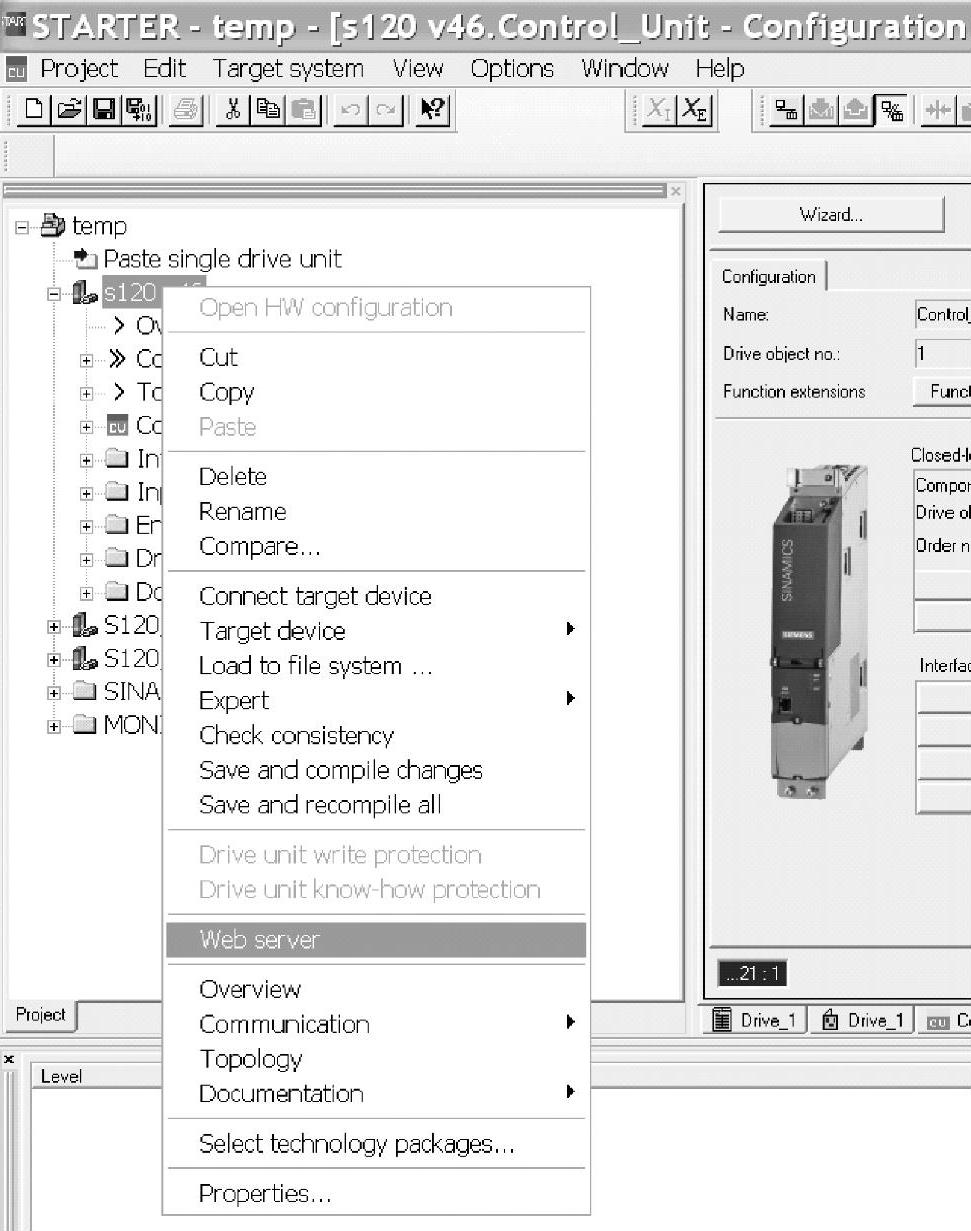Viewport: 971px width, 1231px height.
Task: Click the Download to target device icon
Action: [821, 110]
